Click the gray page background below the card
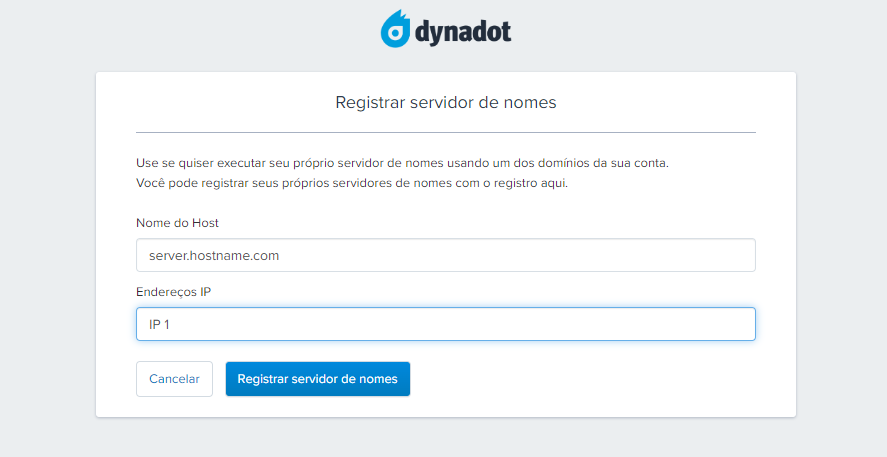The image size is (887, 457). pyautogui.click(x=446, y=438)
